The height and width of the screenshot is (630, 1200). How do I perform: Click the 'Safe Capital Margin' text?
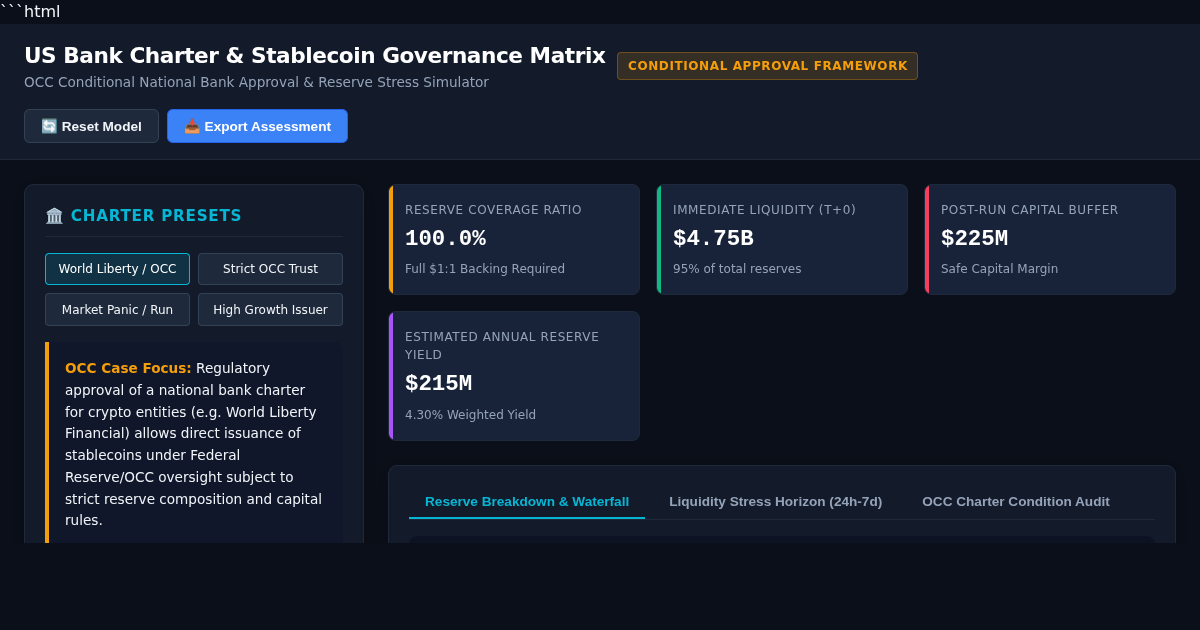point(999,269)
